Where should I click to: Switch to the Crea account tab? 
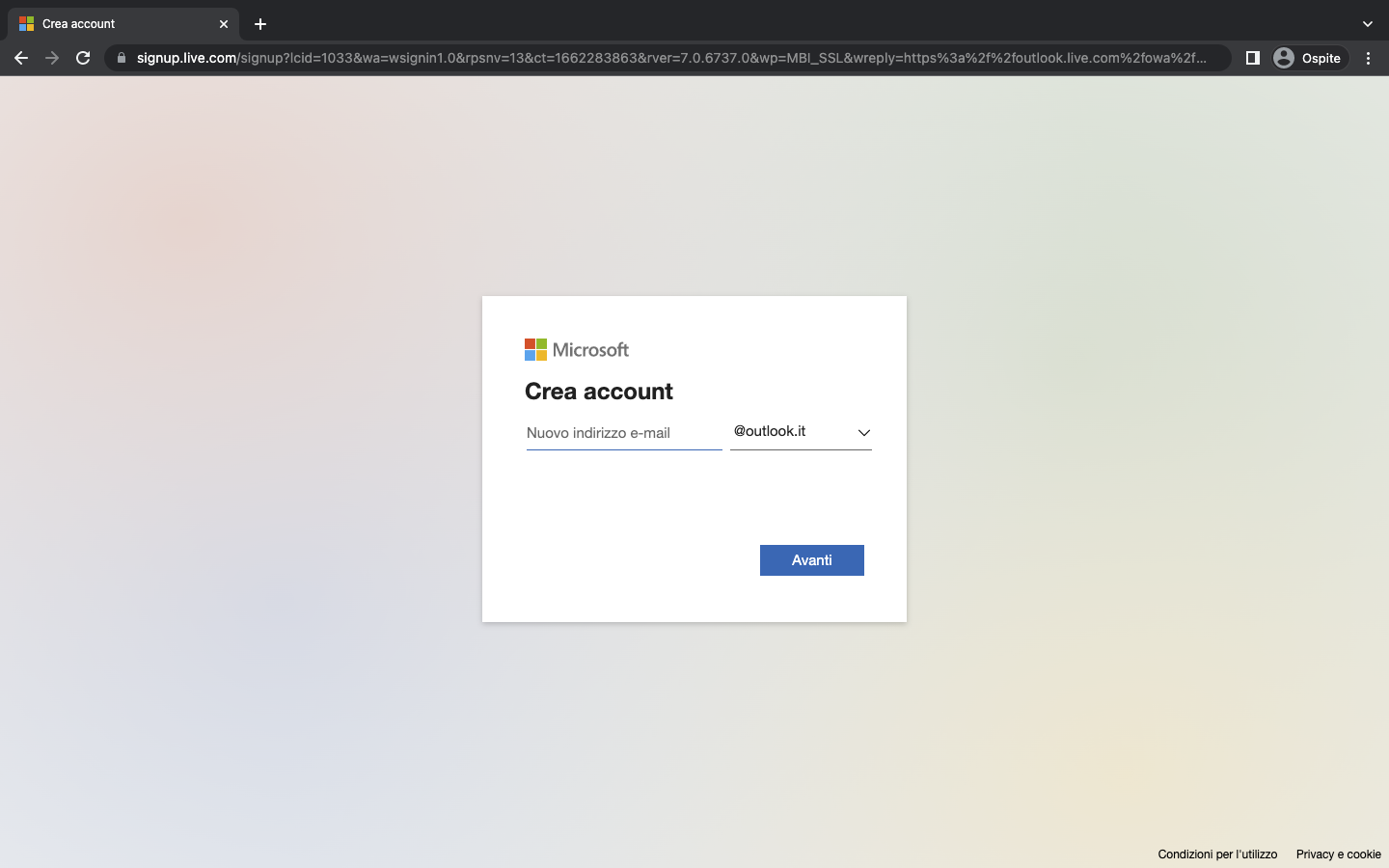click(116, 23)
